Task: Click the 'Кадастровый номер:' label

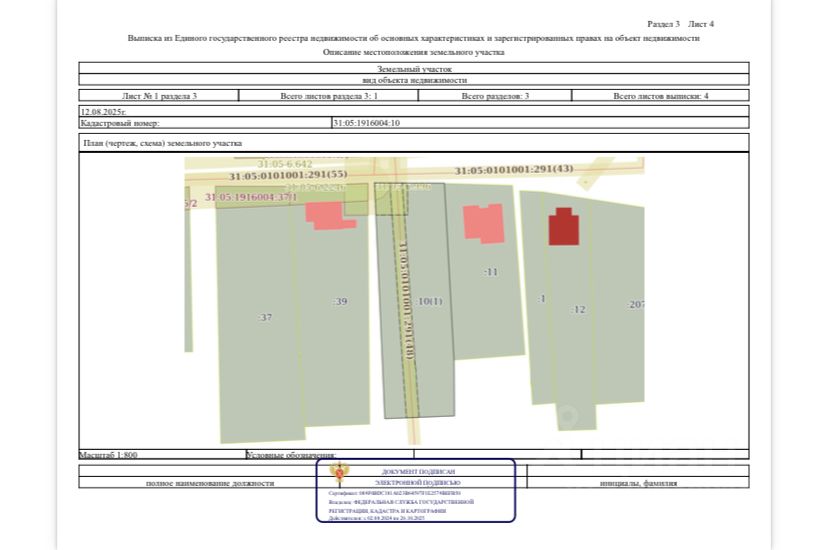Action: 119,123
